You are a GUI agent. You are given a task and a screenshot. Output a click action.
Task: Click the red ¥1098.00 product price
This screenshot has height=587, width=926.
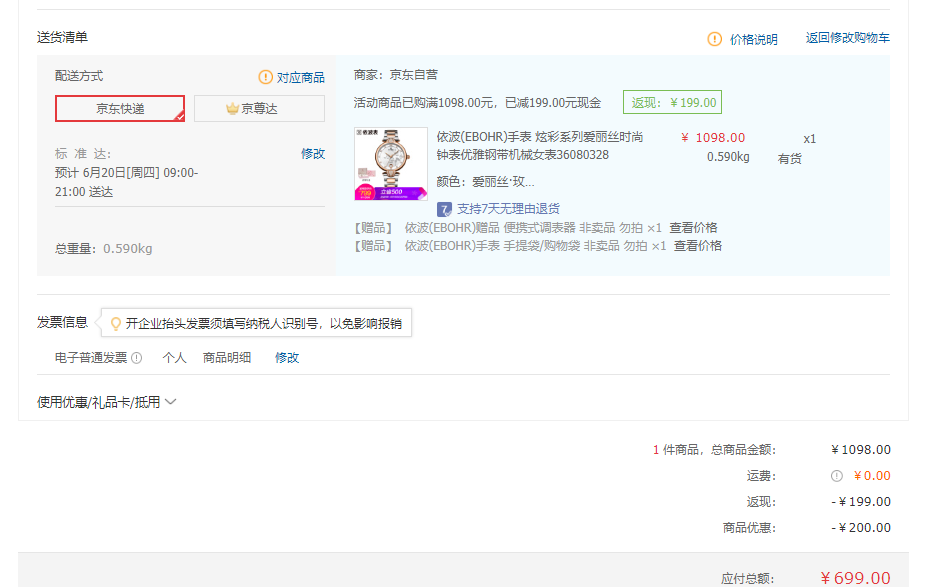(713, 138)
